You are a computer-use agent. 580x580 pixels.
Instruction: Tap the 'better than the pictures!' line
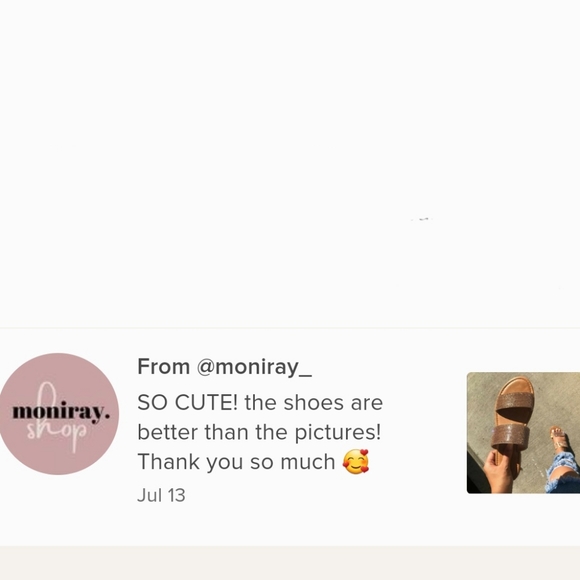[259, 432]
